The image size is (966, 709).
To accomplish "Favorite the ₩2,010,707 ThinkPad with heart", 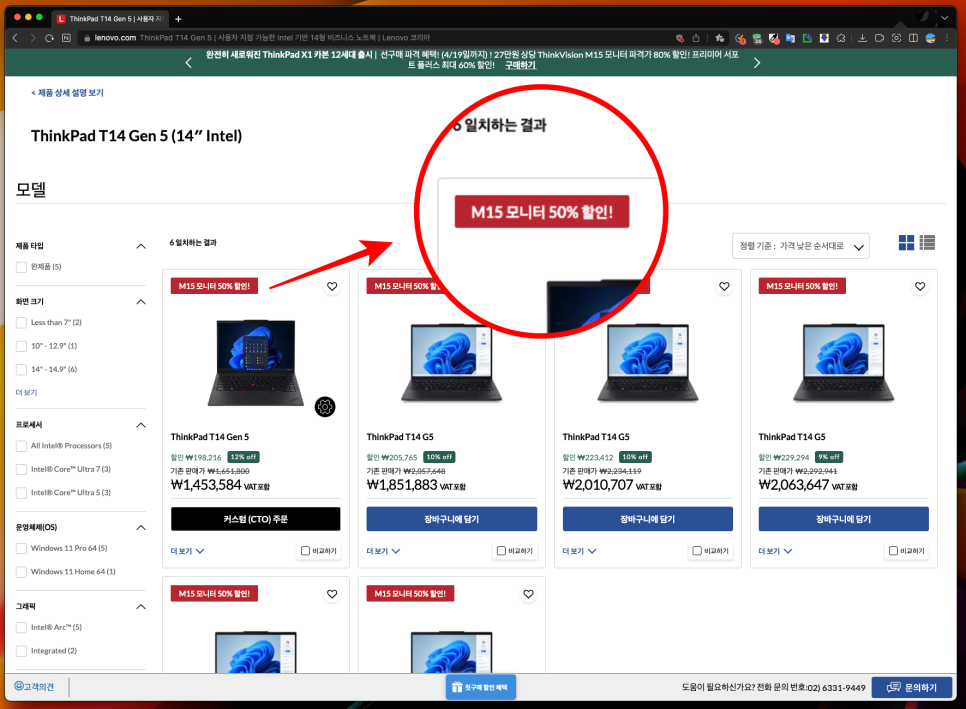I will [724, 286].
